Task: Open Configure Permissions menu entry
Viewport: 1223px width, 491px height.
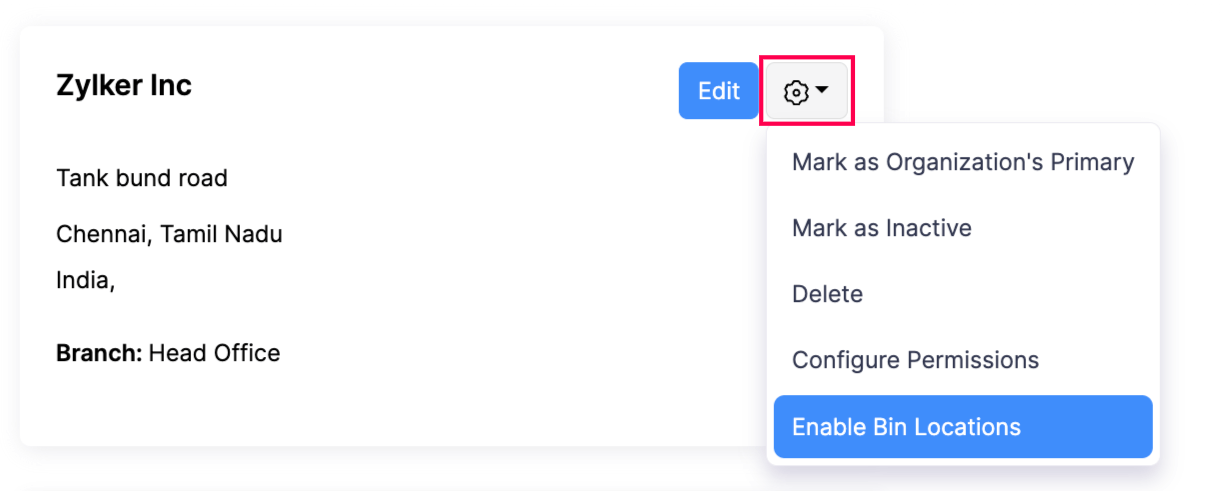Action: [915, 360]
